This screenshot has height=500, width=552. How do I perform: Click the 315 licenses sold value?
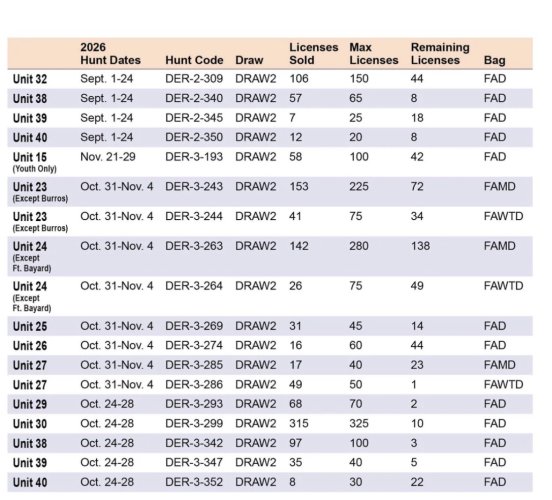click(x=299, y=424)
